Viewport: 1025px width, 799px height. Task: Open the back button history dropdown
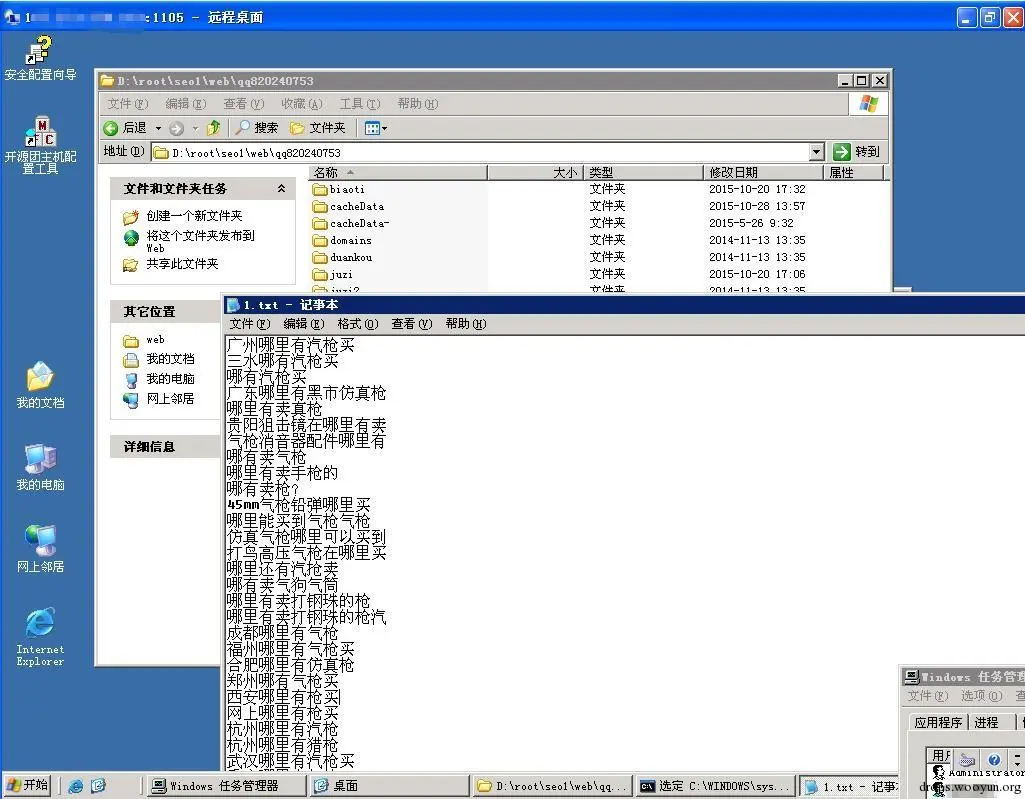pos(158,128)
